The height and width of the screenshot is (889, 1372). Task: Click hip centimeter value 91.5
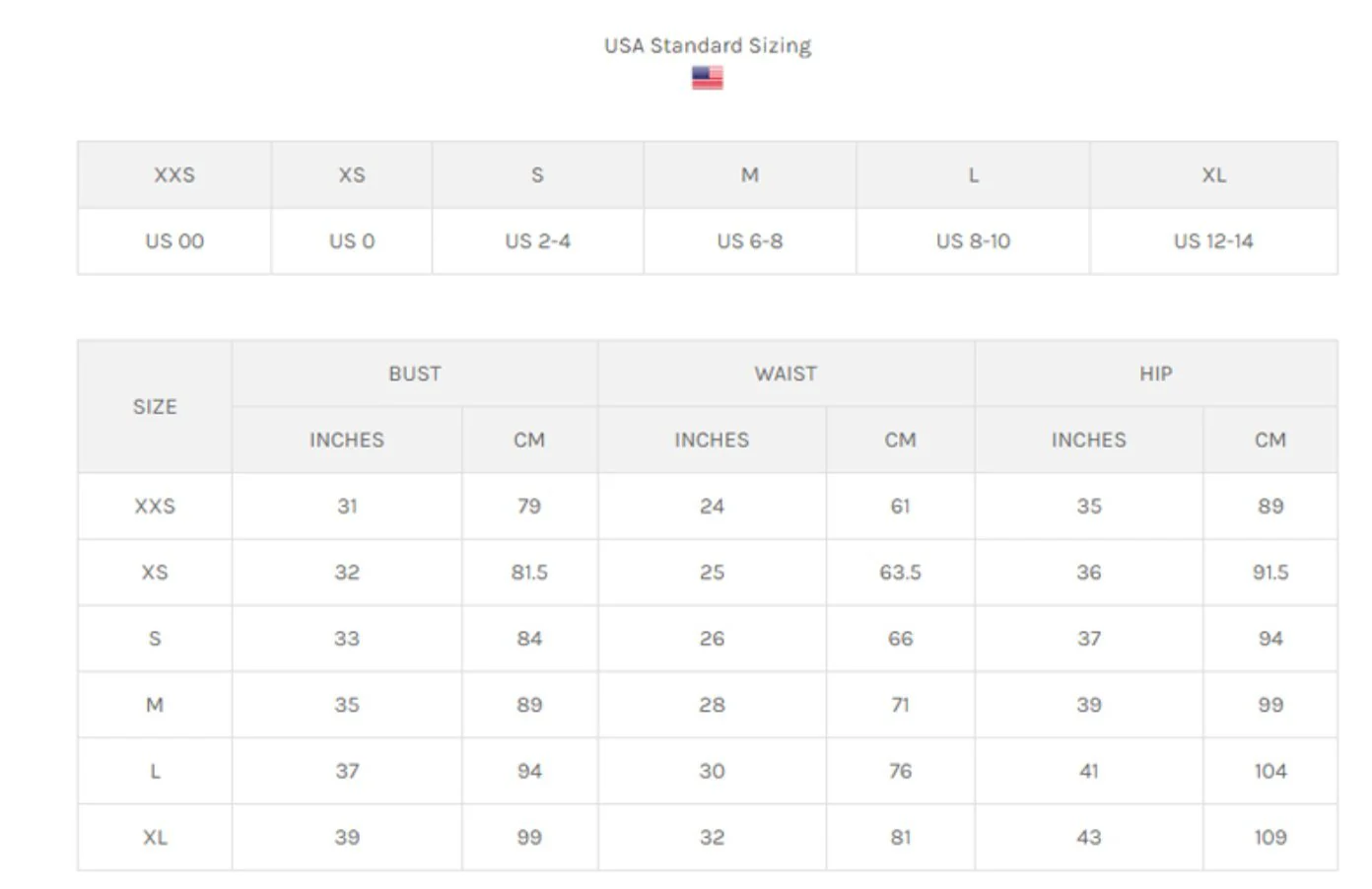tap(1269, 573)
